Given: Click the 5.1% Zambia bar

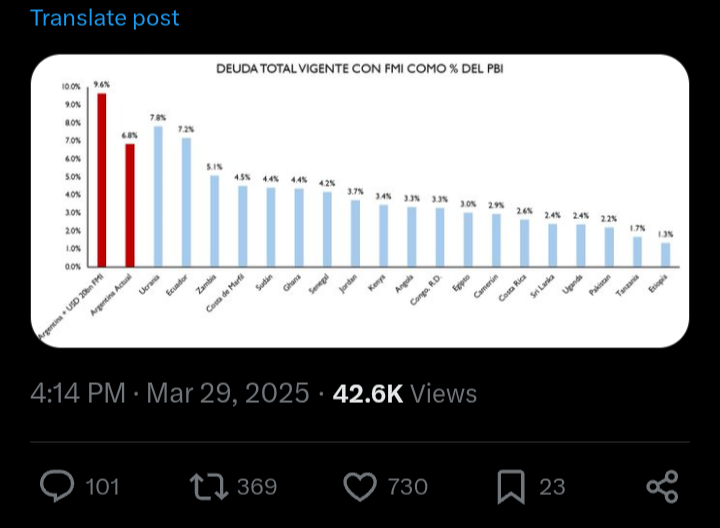Looking at the screenshot, I should 214,221.
